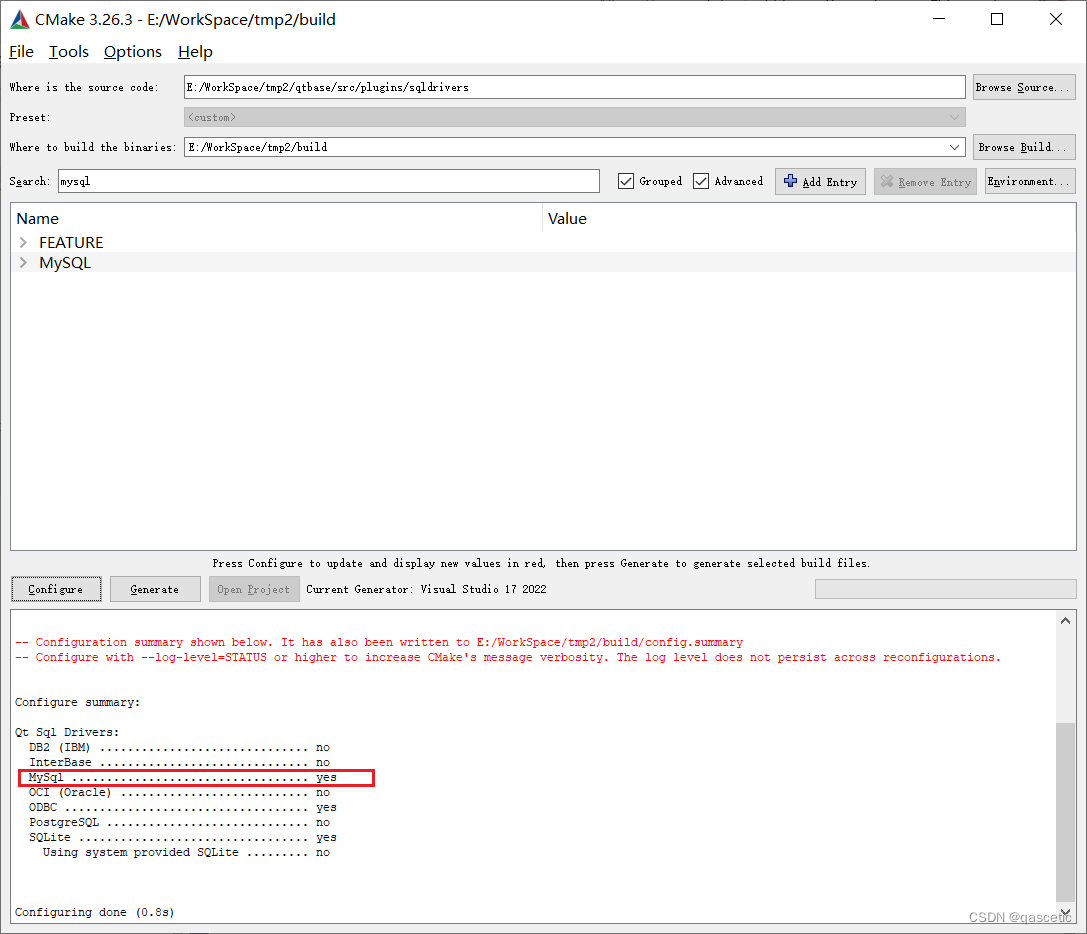Open the Tools menu

69,52
